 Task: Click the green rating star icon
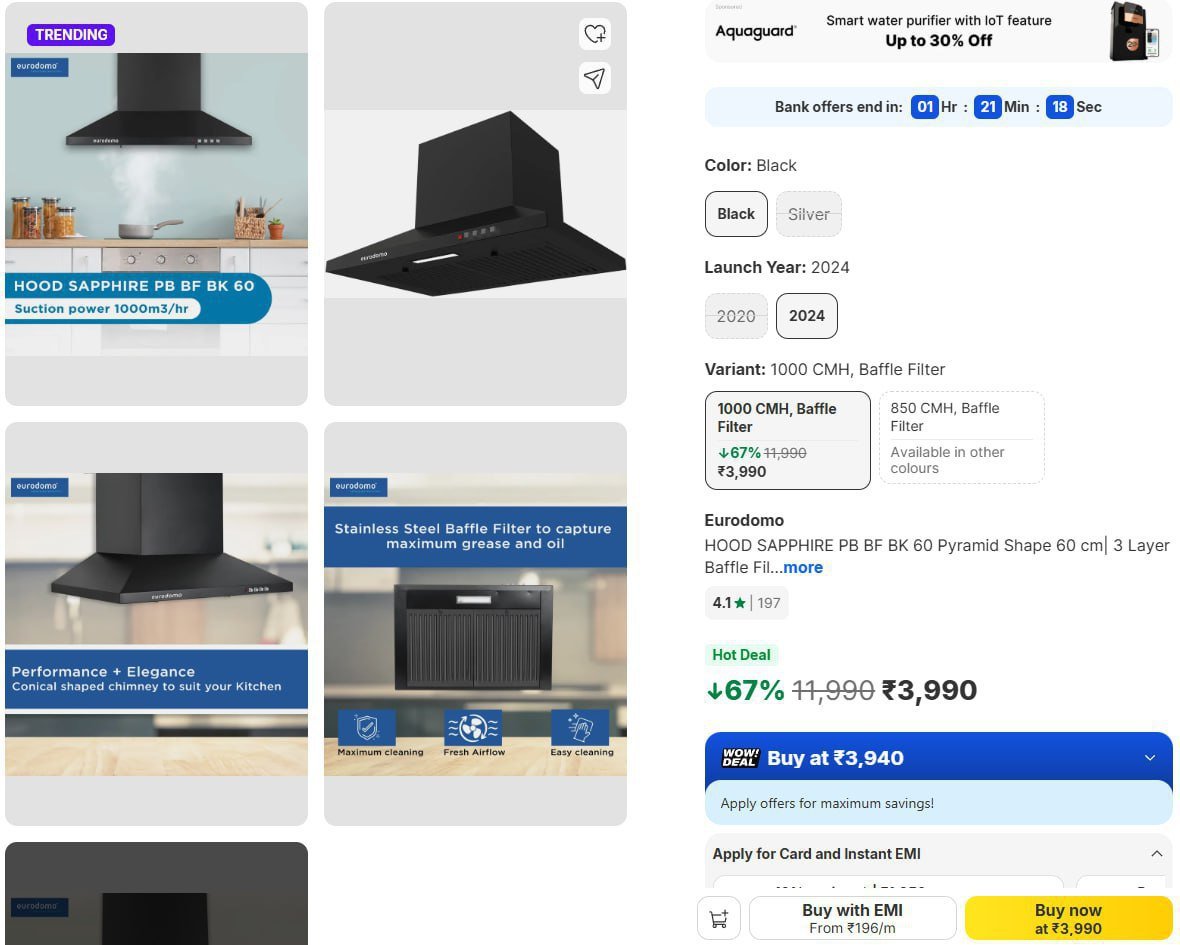click(740, 603)
